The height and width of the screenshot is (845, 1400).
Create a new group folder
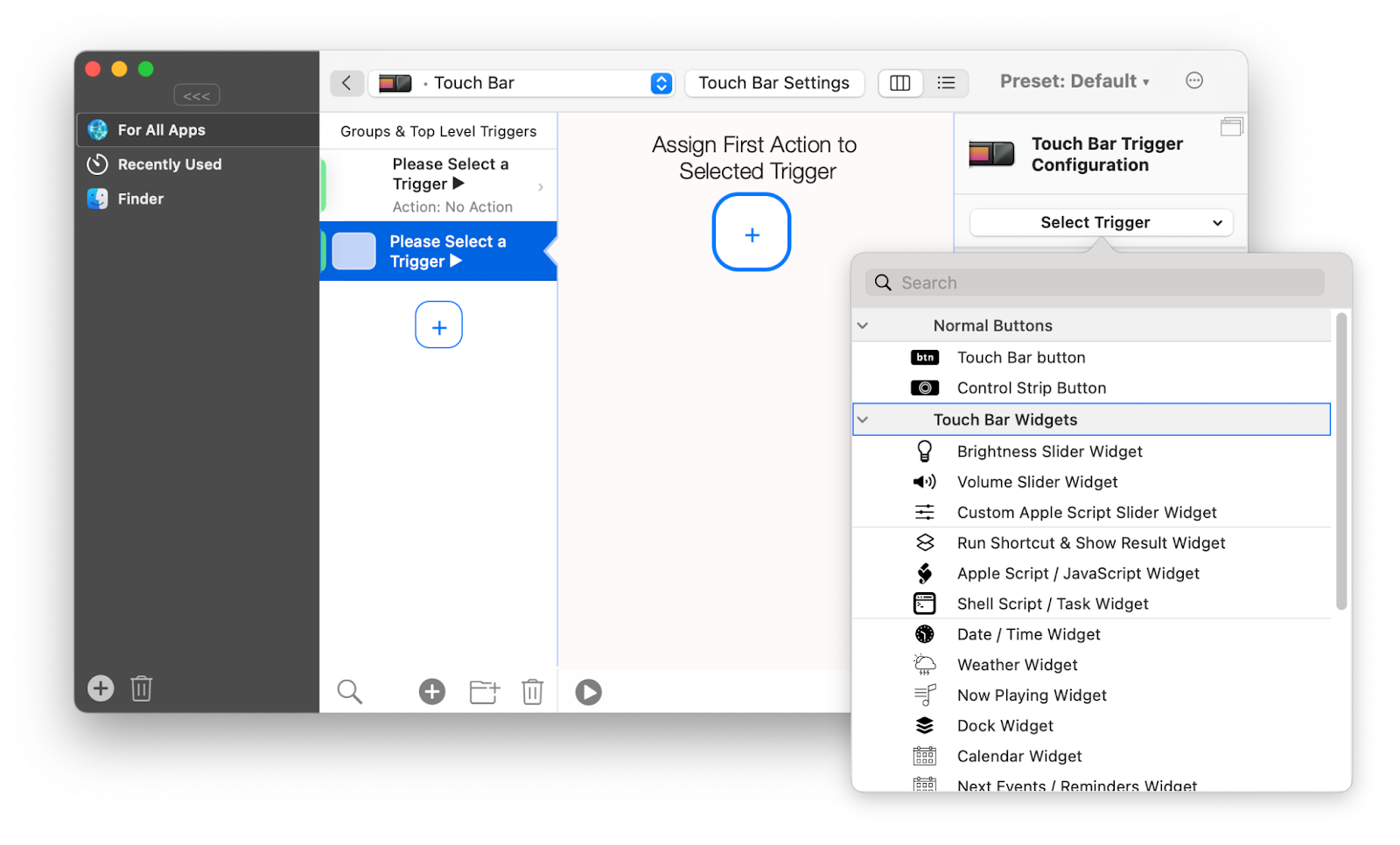485,692
